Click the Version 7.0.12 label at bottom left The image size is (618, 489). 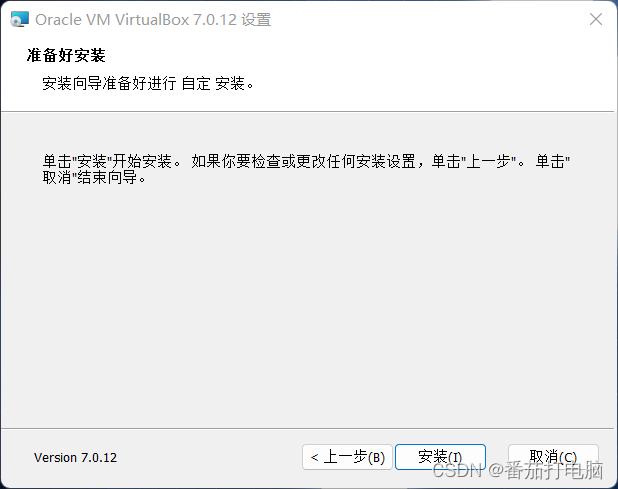(x=75, y=457)
